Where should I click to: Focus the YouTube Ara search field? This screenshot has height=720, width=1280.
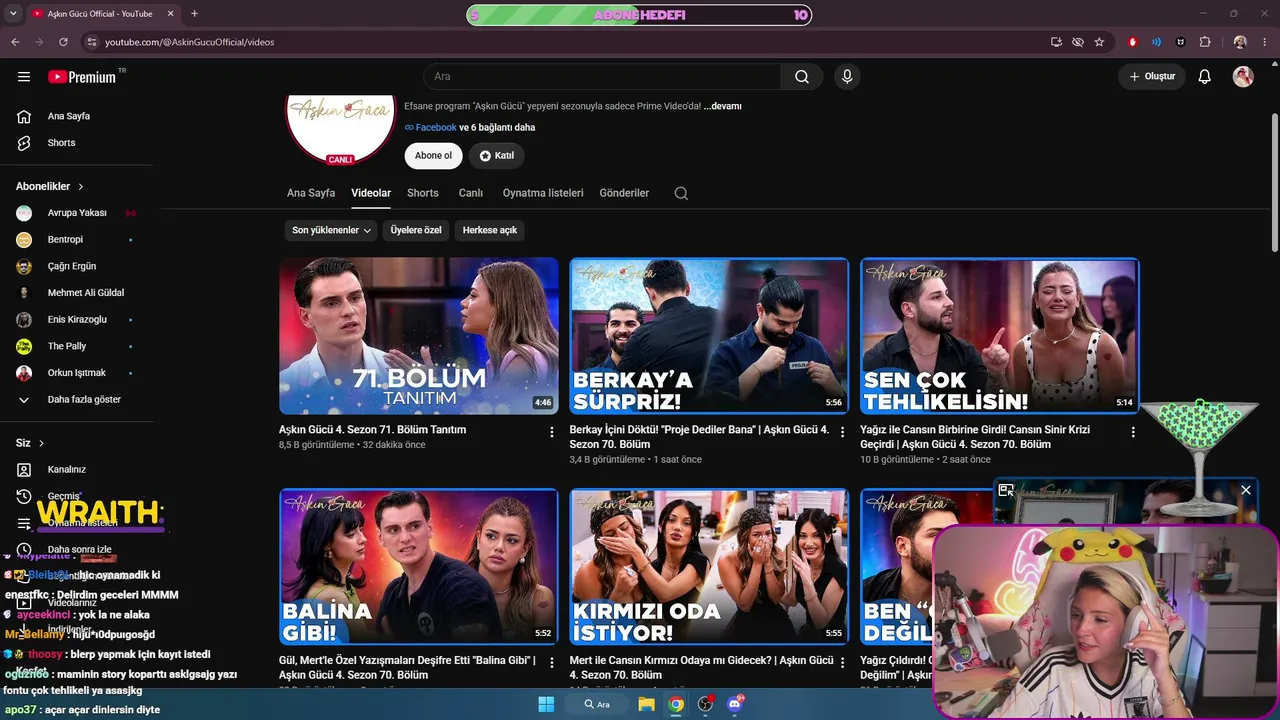tap(602, 77)
